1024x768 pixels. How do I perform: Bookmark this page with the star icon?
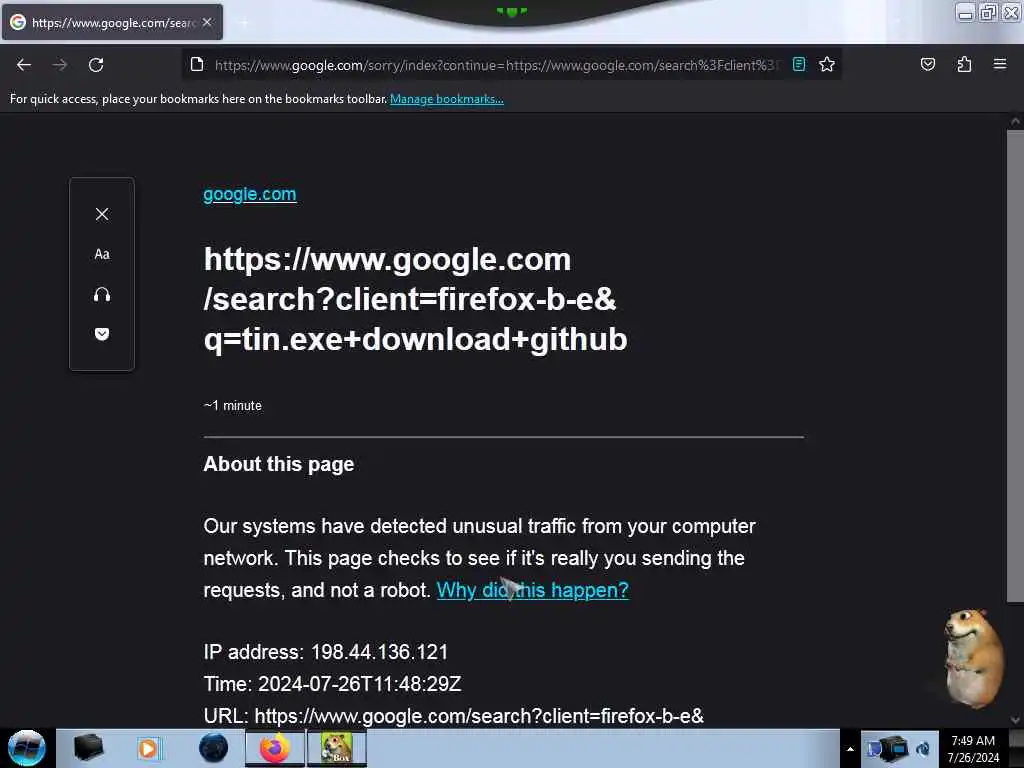pyautogui.click(x=827, y=65)
